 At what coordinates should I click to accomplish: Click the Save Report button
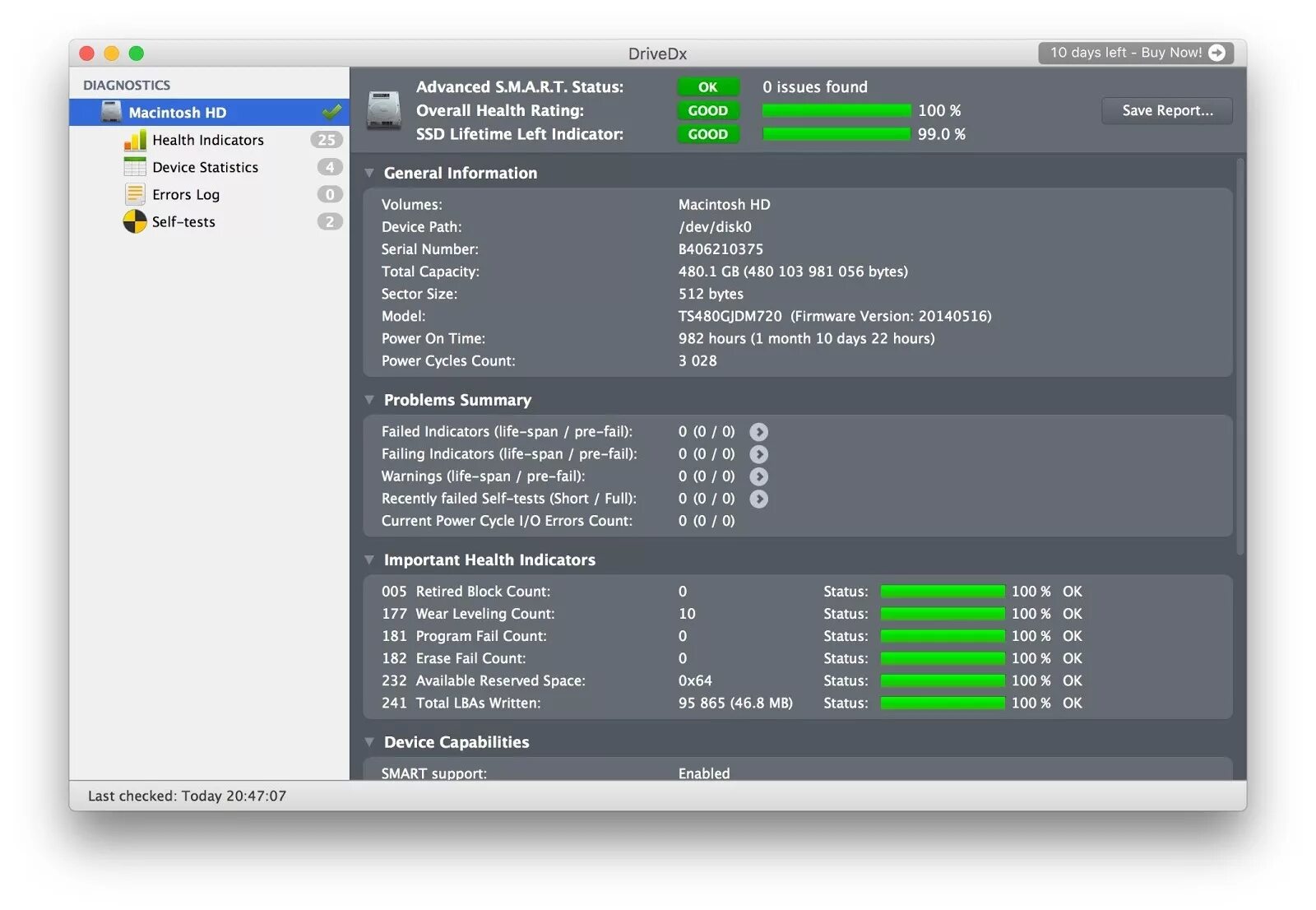coord(1167,110)
